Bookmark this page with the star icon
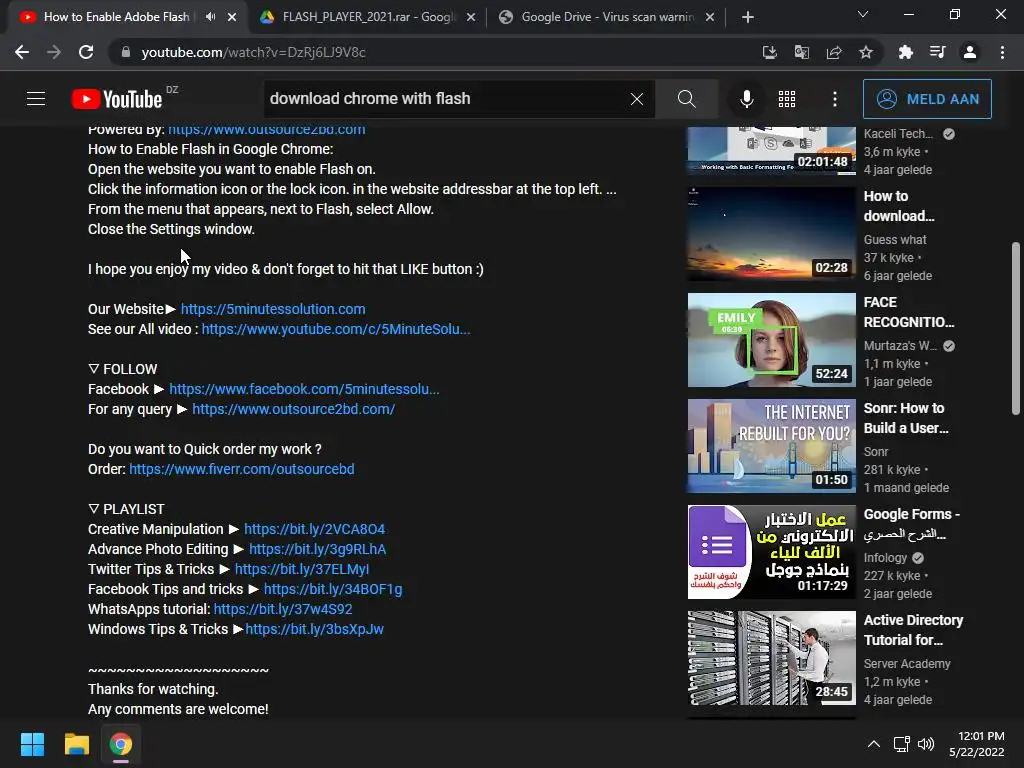The width and height of the screenshot is (1024, 768). click(866, 52)
